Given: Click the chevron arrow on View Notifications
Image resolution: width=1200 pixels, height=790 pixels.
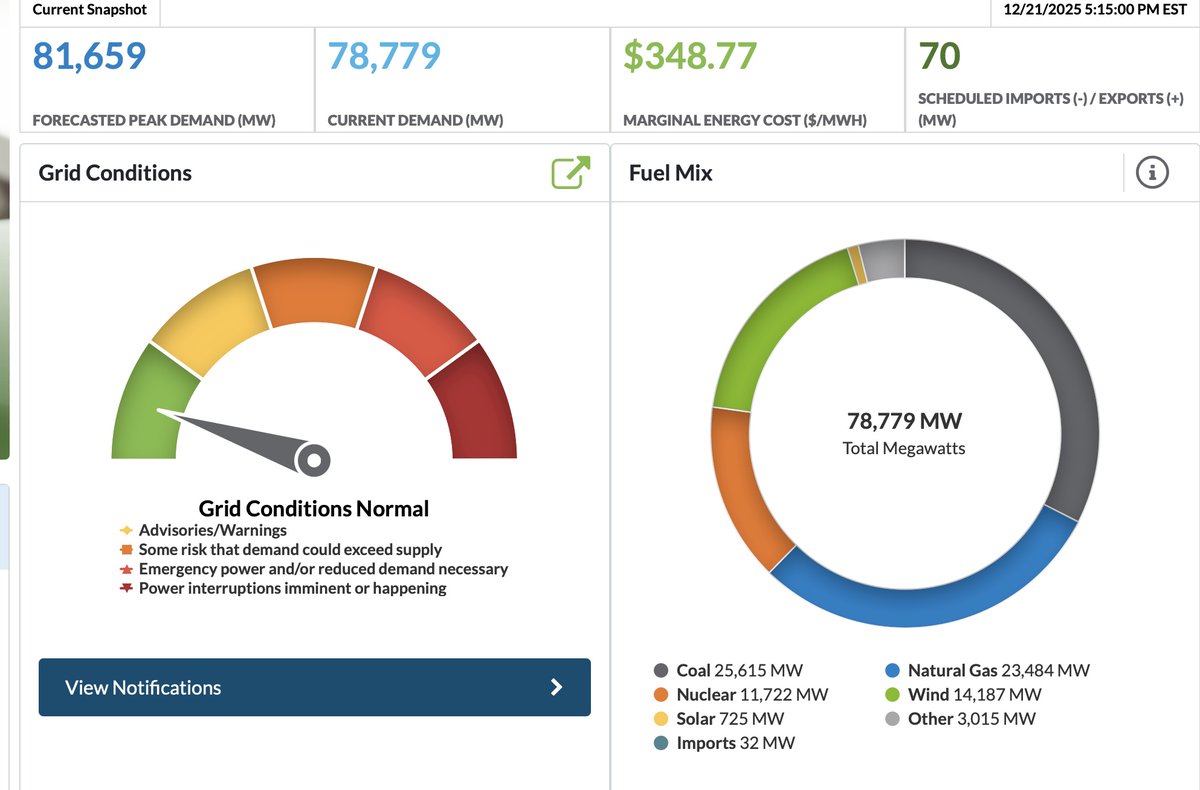Looking at the screenshot, I should [x=557, y=687].
